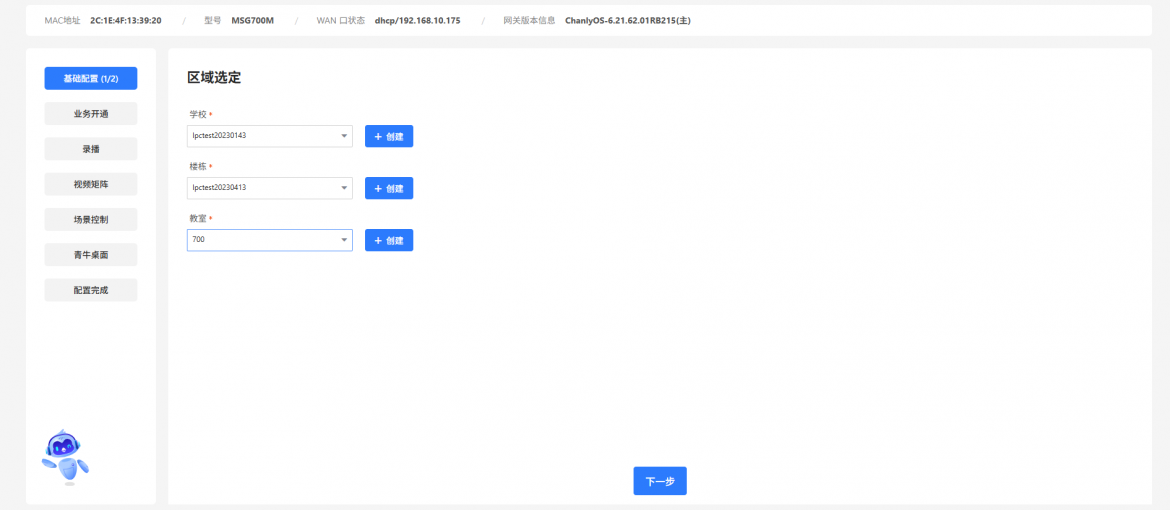Click the WAN口状态 dhcp/192.168.10.175 text

[x=410, y=20]
